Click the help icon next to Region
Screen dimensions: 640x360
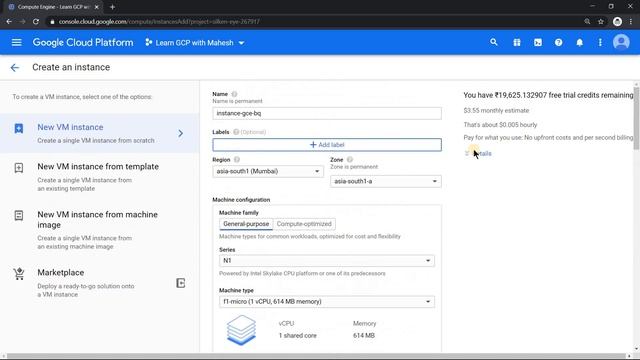[237, 160]
